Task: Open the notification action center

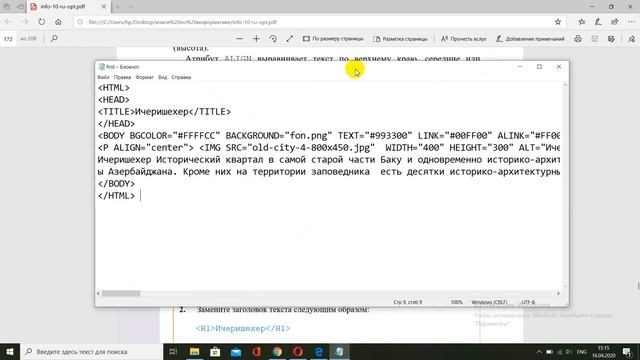Action: [627, 351]
